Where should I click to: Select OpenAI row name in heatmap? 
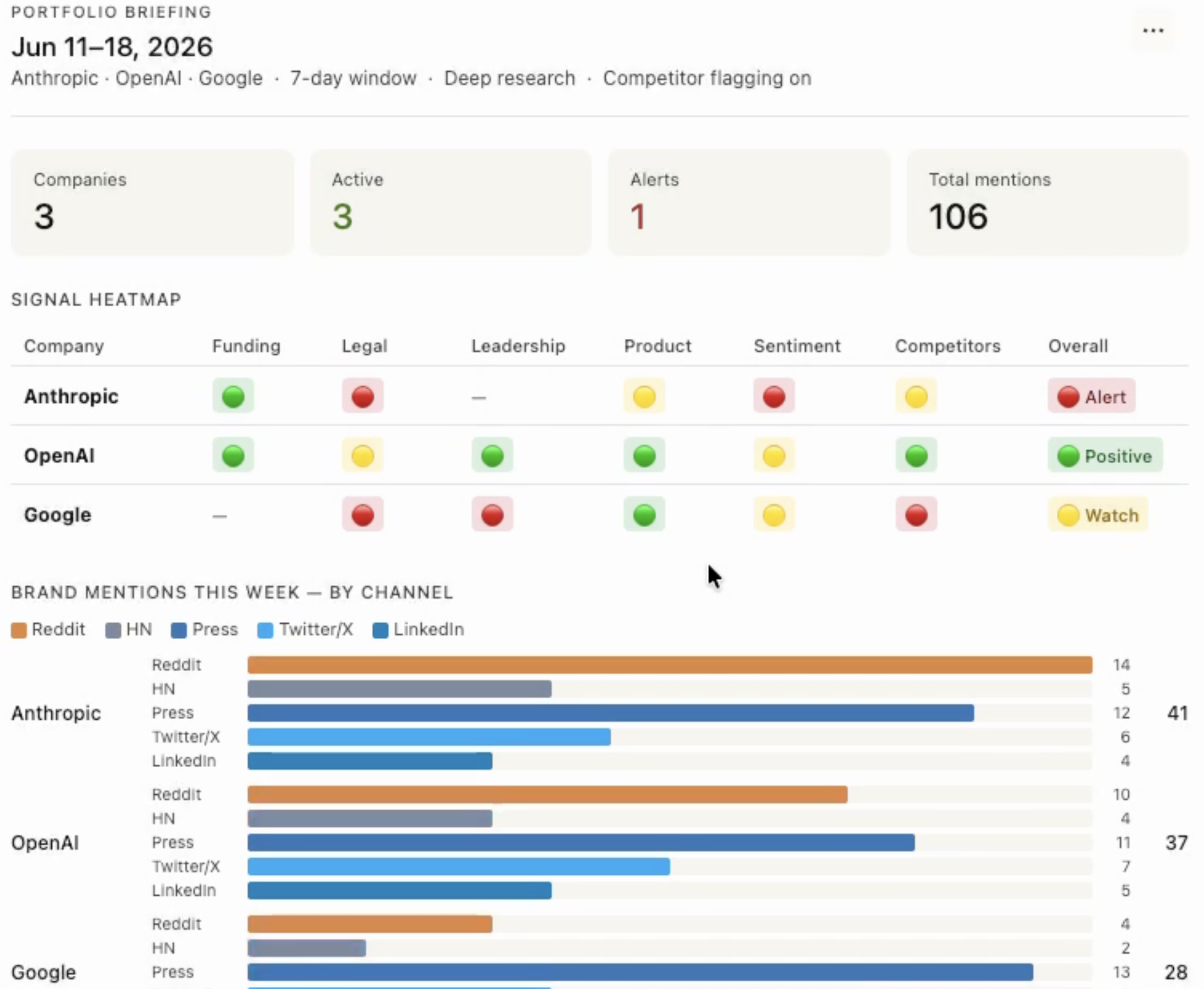59,456
